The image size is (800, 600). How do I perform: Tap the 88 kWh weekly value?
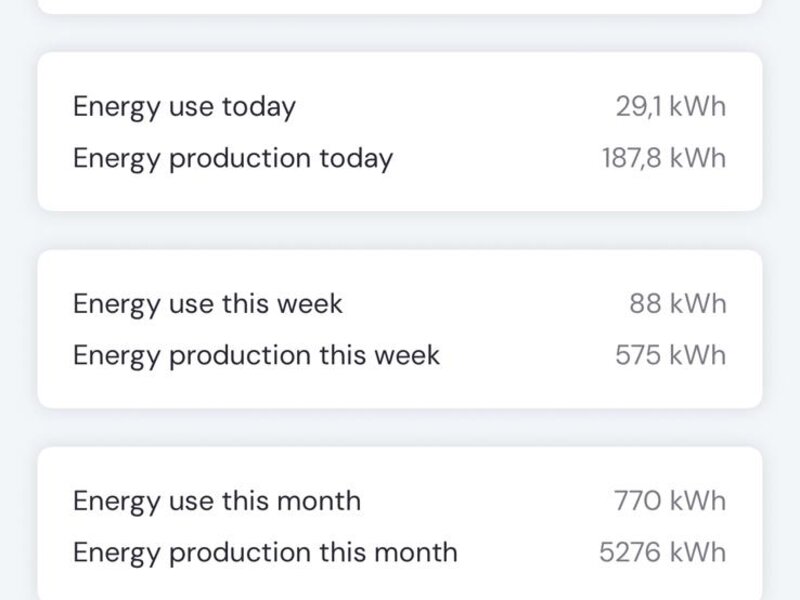(x=677, y=303)
